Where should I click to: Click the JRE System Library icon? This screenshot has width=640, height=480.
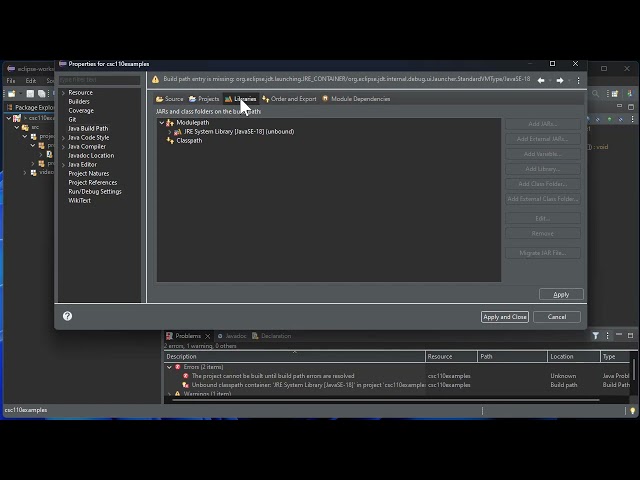point(178,132)
